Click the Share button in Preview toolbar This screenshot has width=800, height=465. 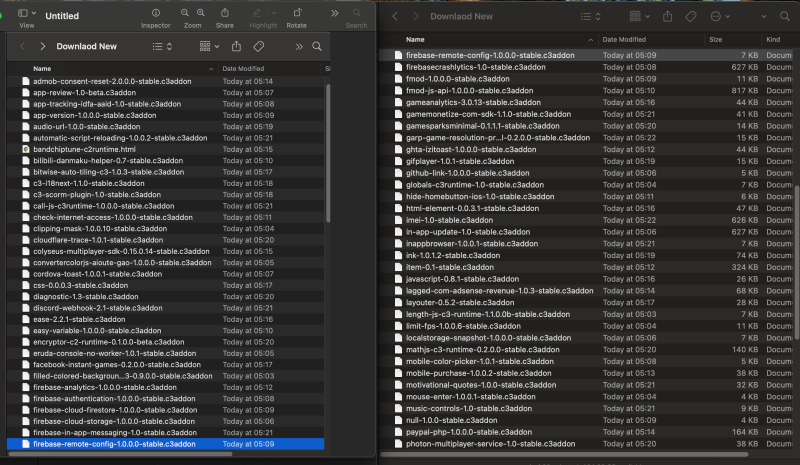coord(224,13)
